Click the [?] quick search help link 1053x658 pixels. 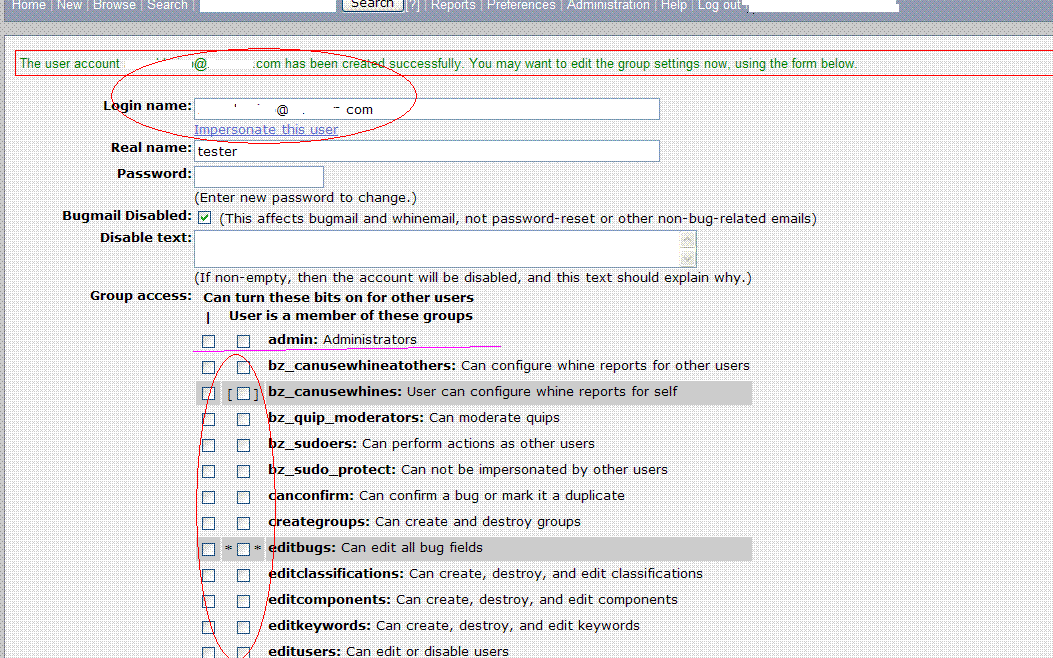412,5
